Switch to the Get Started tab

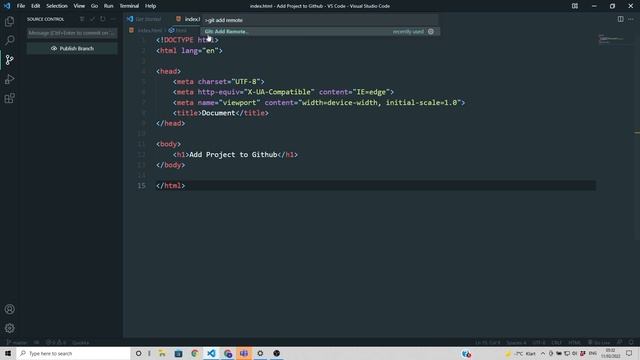pos(144,19)
